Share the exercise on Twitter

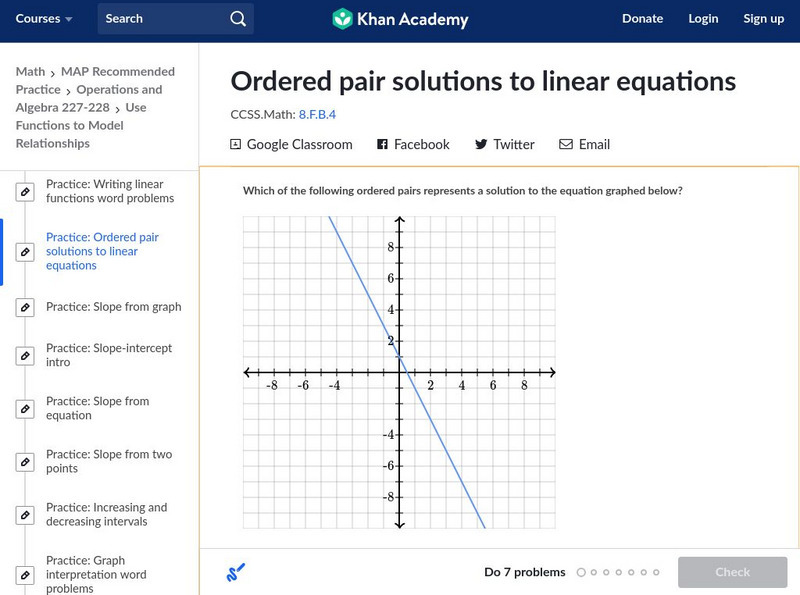[504, 145]
